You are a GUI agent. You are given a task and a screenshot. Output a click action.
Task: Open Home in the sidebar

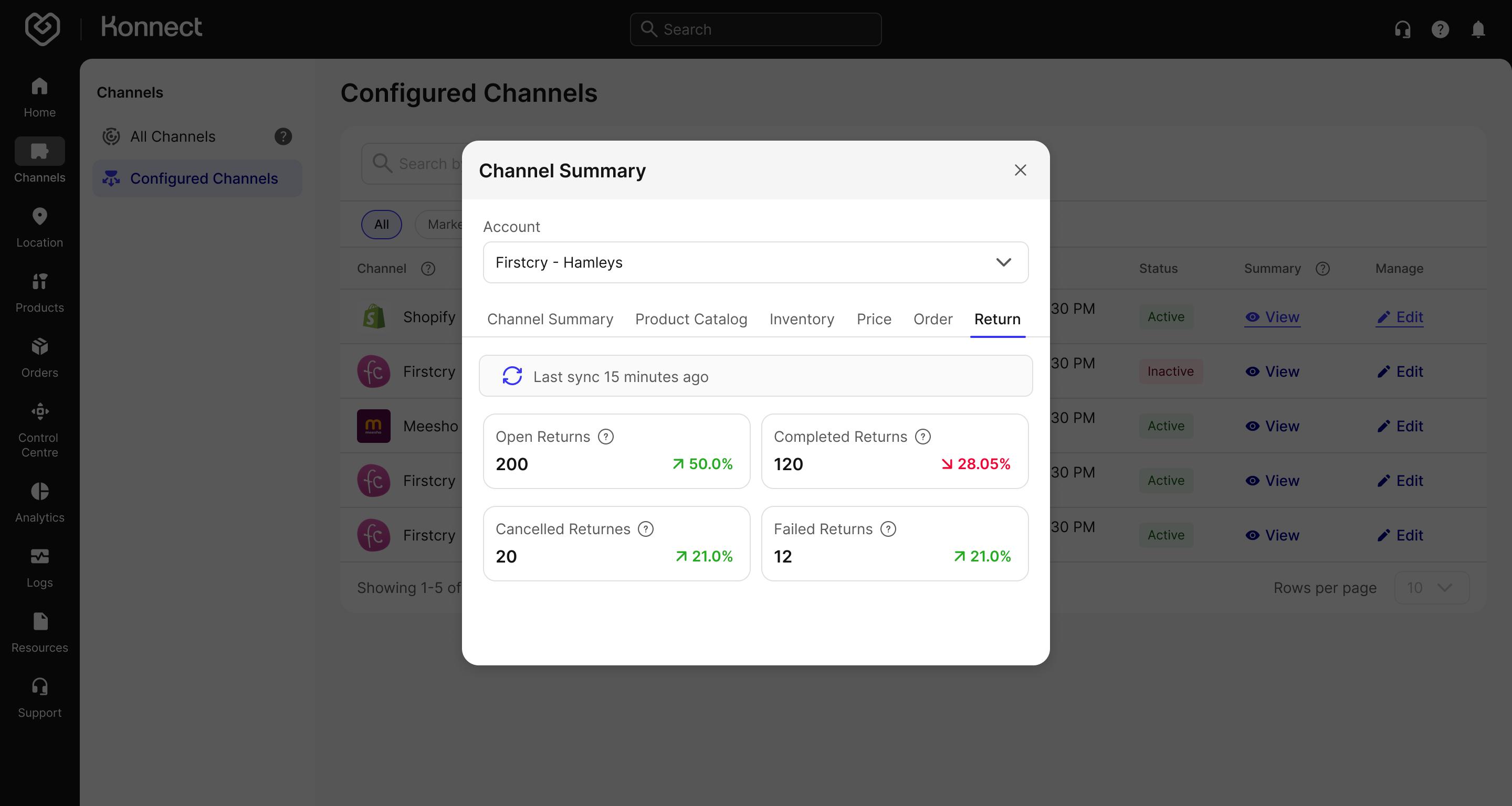point(39,98)
